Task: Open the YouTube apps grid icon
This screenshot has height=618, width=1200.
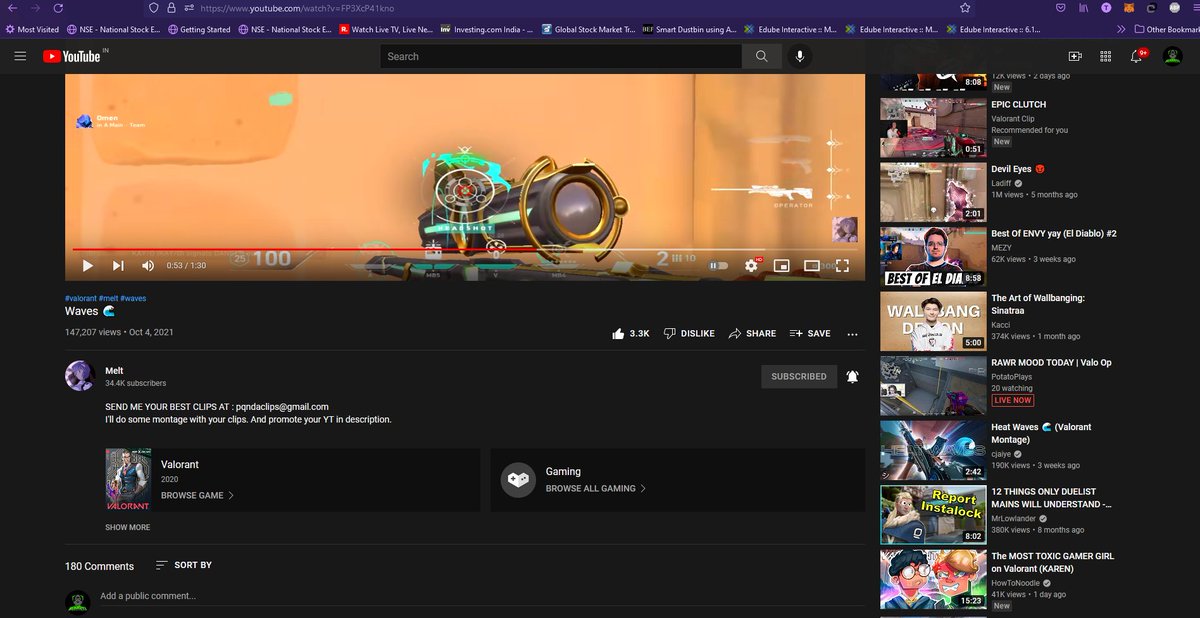Action: (1104, 57)
